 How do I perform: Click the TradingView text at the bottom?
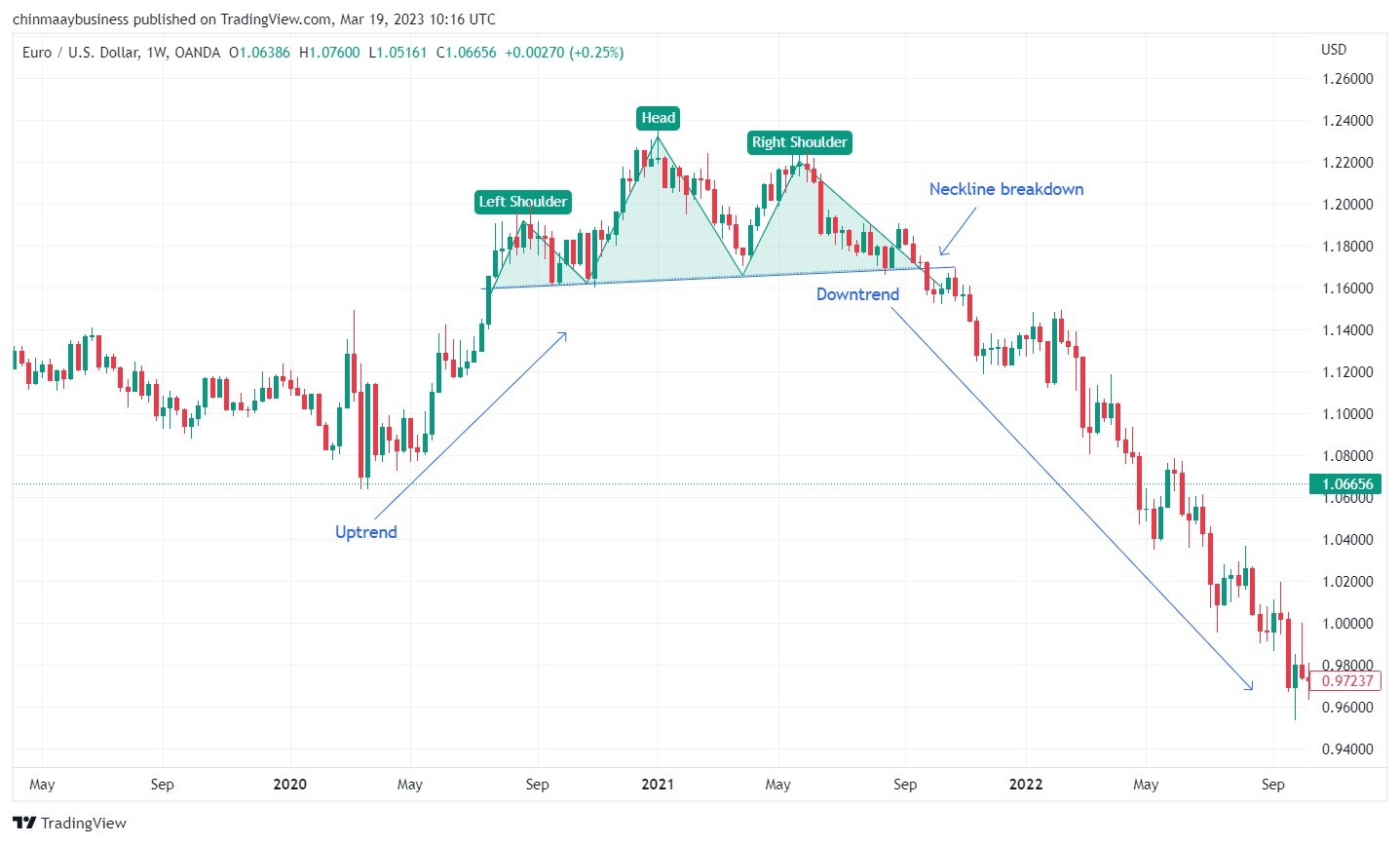tap(84, 824)
